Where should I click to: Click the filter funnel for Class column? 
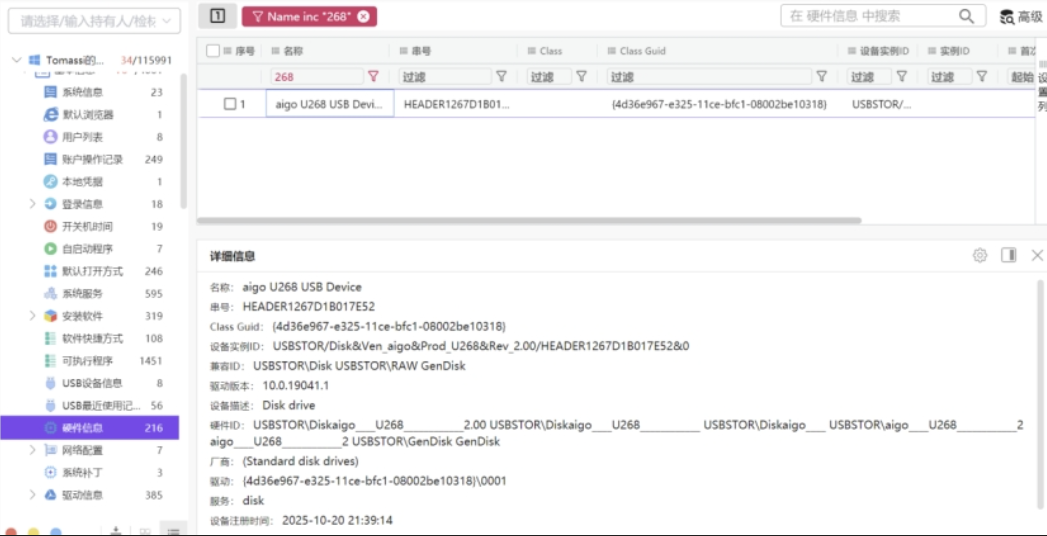[581, 77]
